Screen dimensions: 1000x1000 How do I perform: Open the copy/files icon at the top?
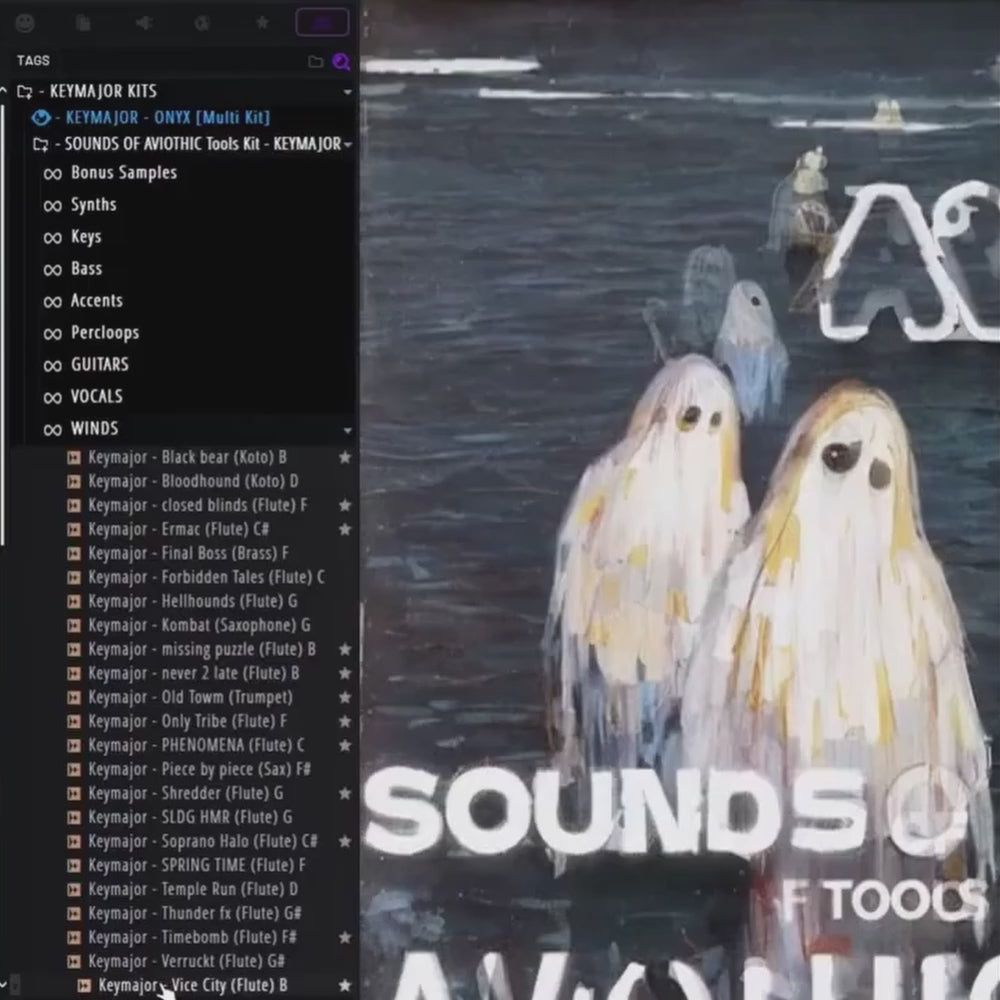[x=83, y=22]
